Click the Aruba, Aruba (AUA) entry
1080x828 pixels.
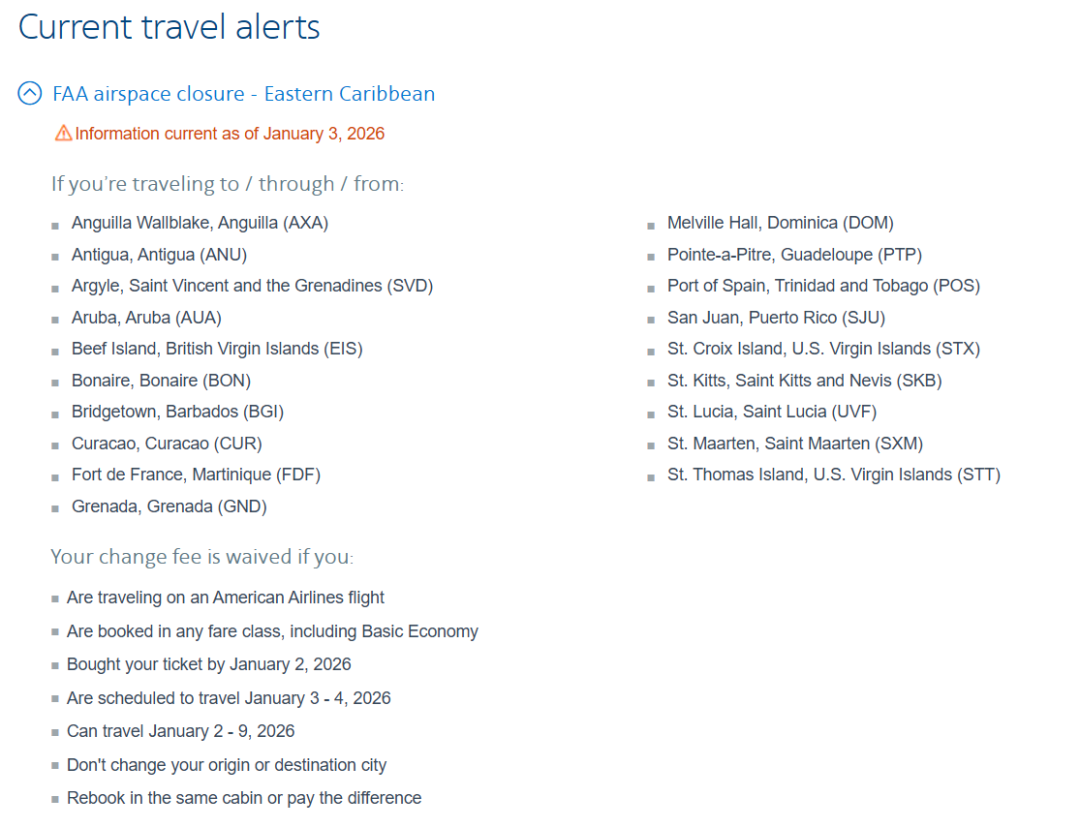click(x=146, y=318)
